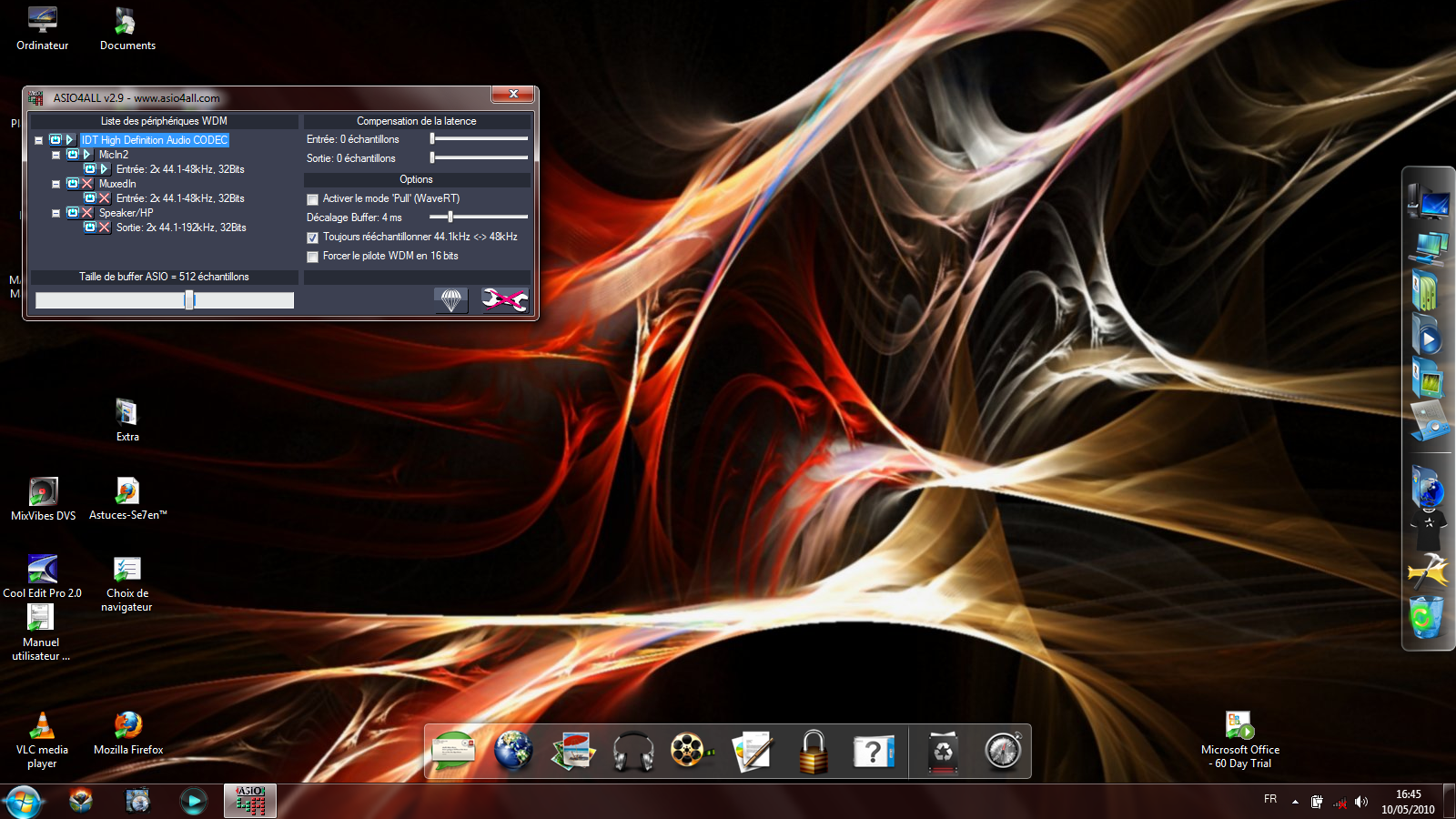Click the ASIO buffer size slider handle
This screenshot has width=1456, height=819.
tap(189, 300)
